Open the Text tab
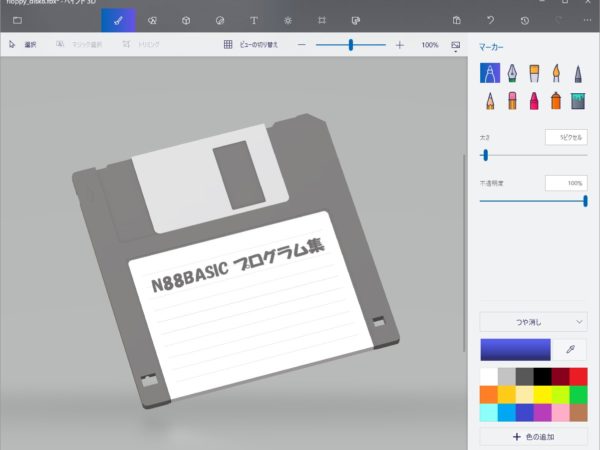 (254, 20)
